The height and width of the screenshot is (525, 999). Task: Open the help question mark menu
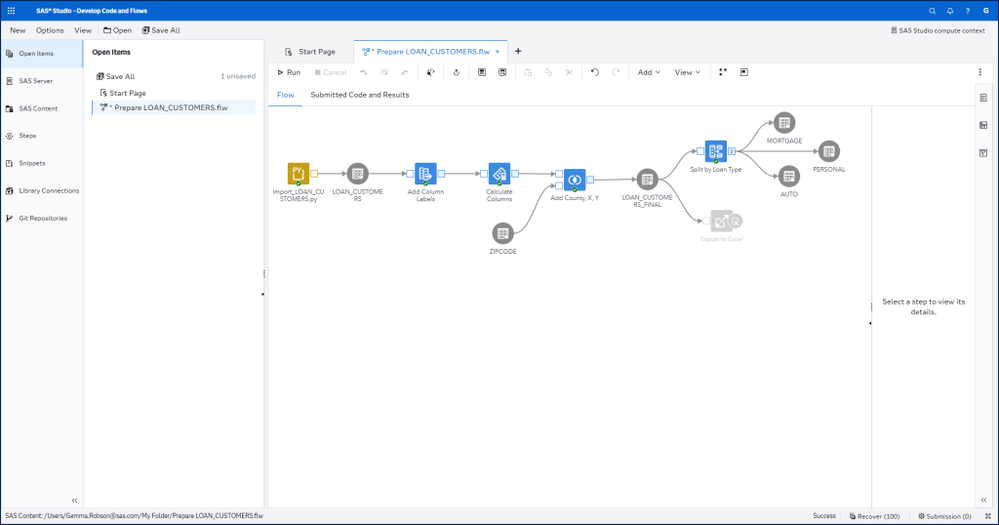[968, 11]
